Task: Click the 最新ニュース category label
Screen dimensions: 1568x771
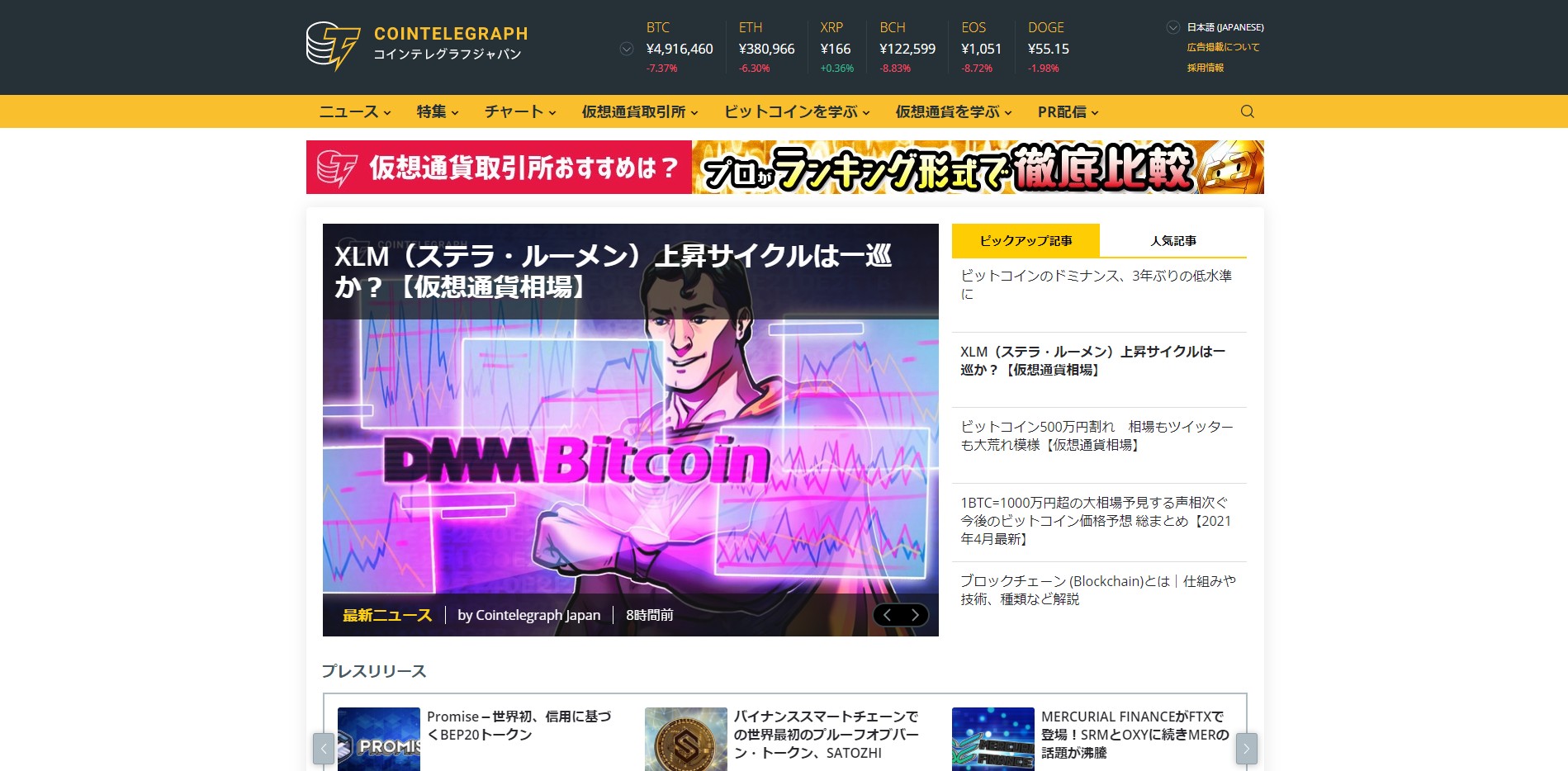Action: [x=387, y=615]
